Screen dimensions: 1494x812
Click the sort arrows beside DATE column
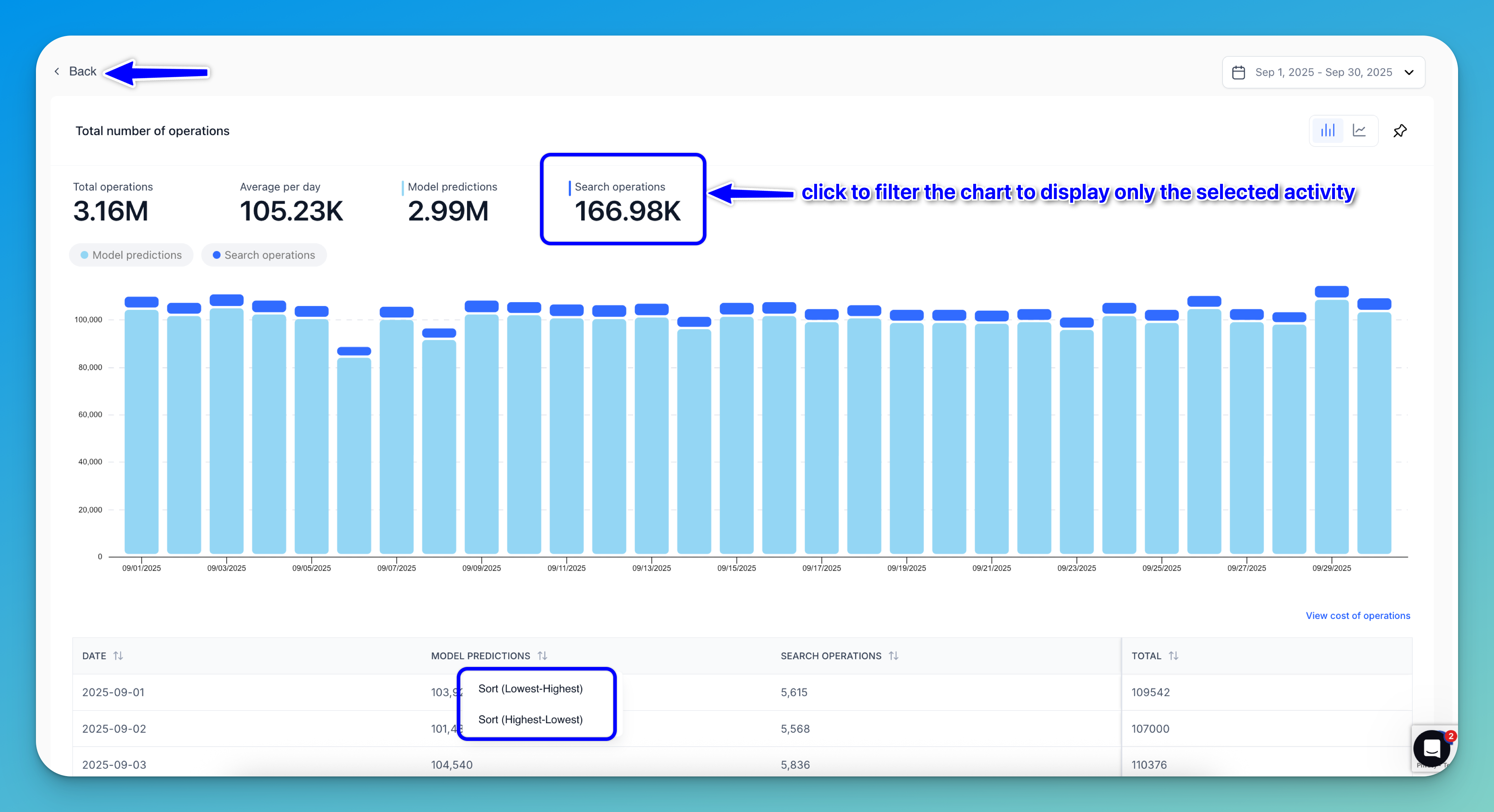coord(118,656)
